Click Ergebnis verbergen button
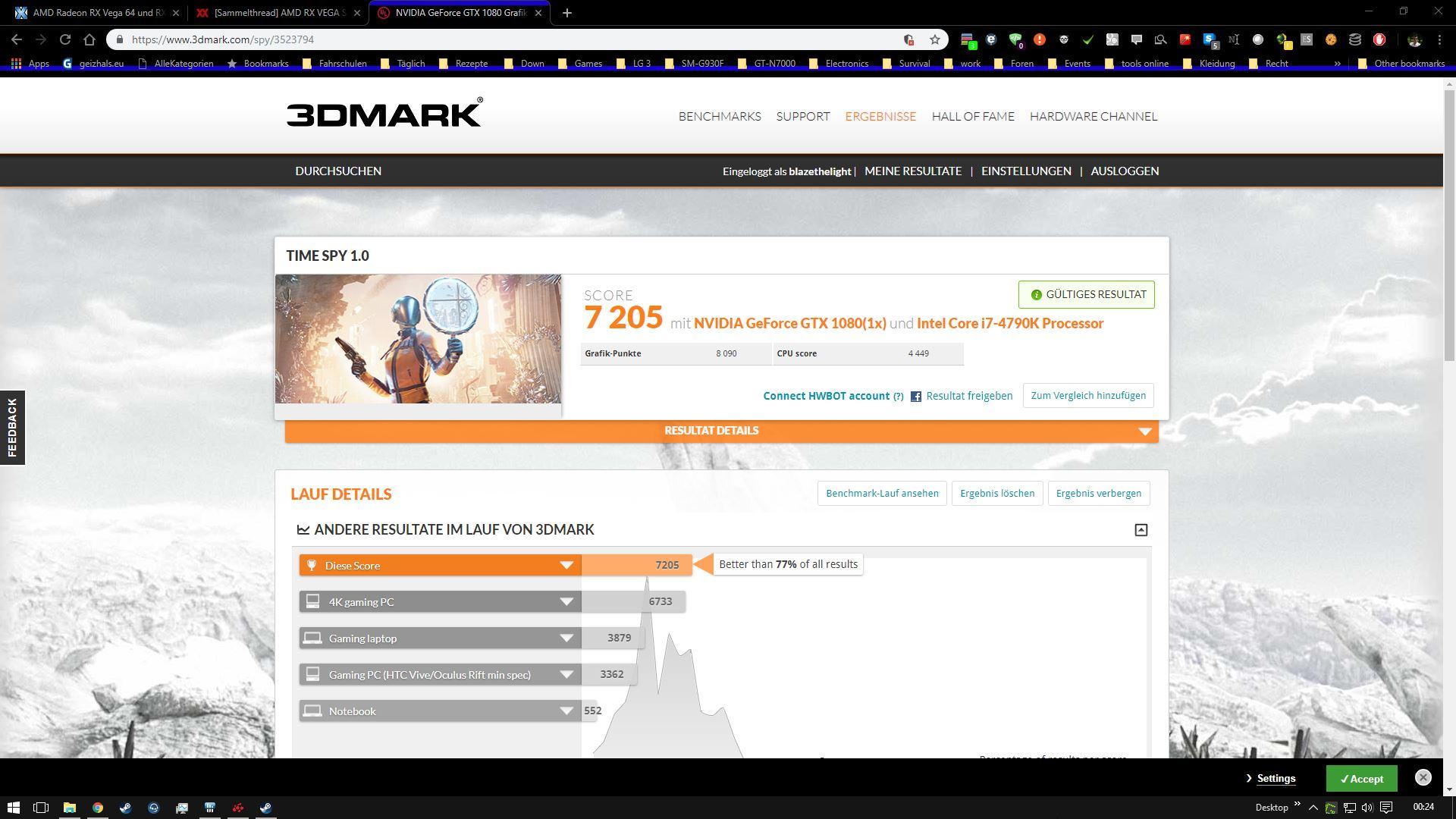 [x=1099, y=494]
